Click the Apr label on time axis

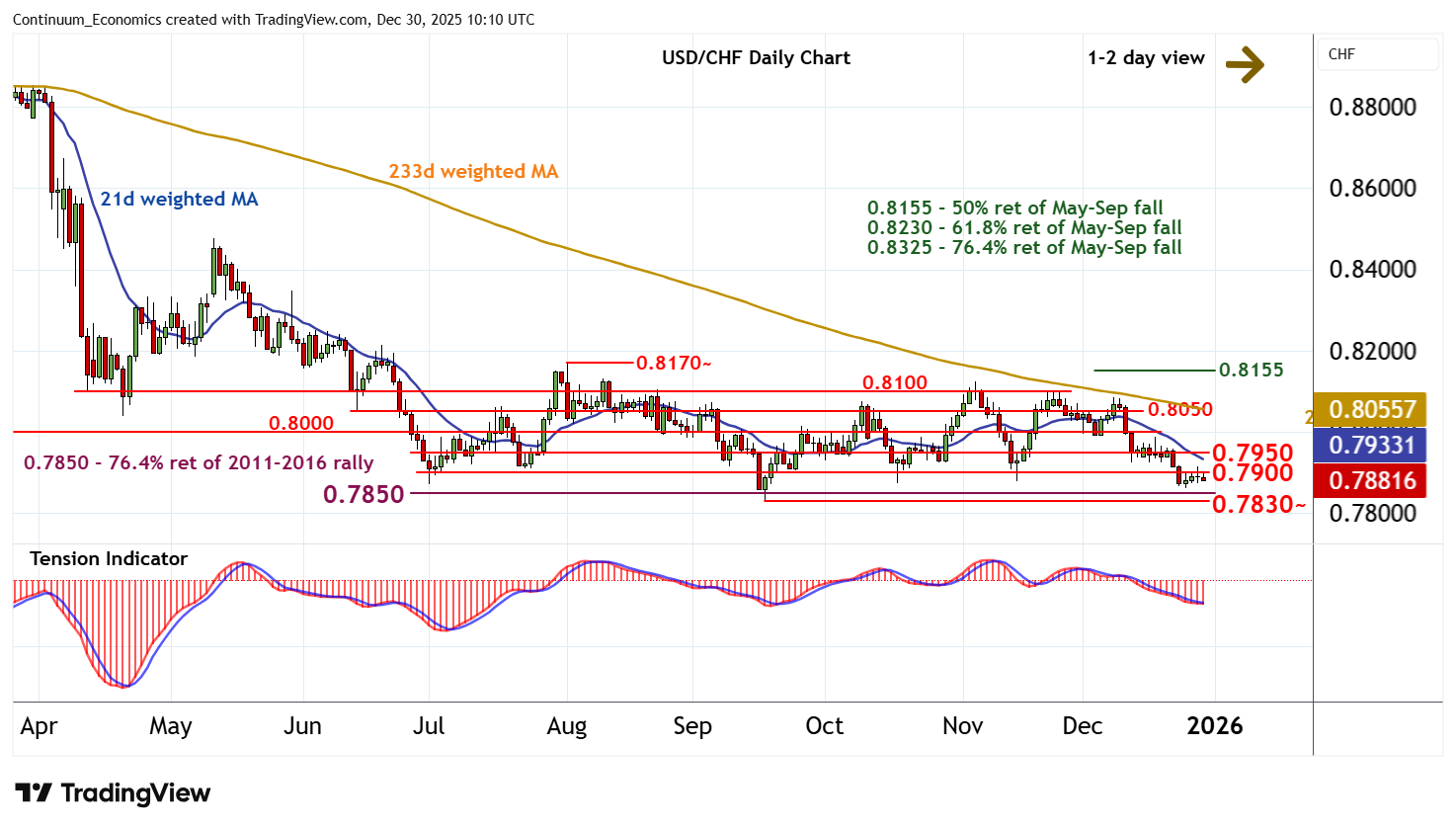click(x=39, y=726)
